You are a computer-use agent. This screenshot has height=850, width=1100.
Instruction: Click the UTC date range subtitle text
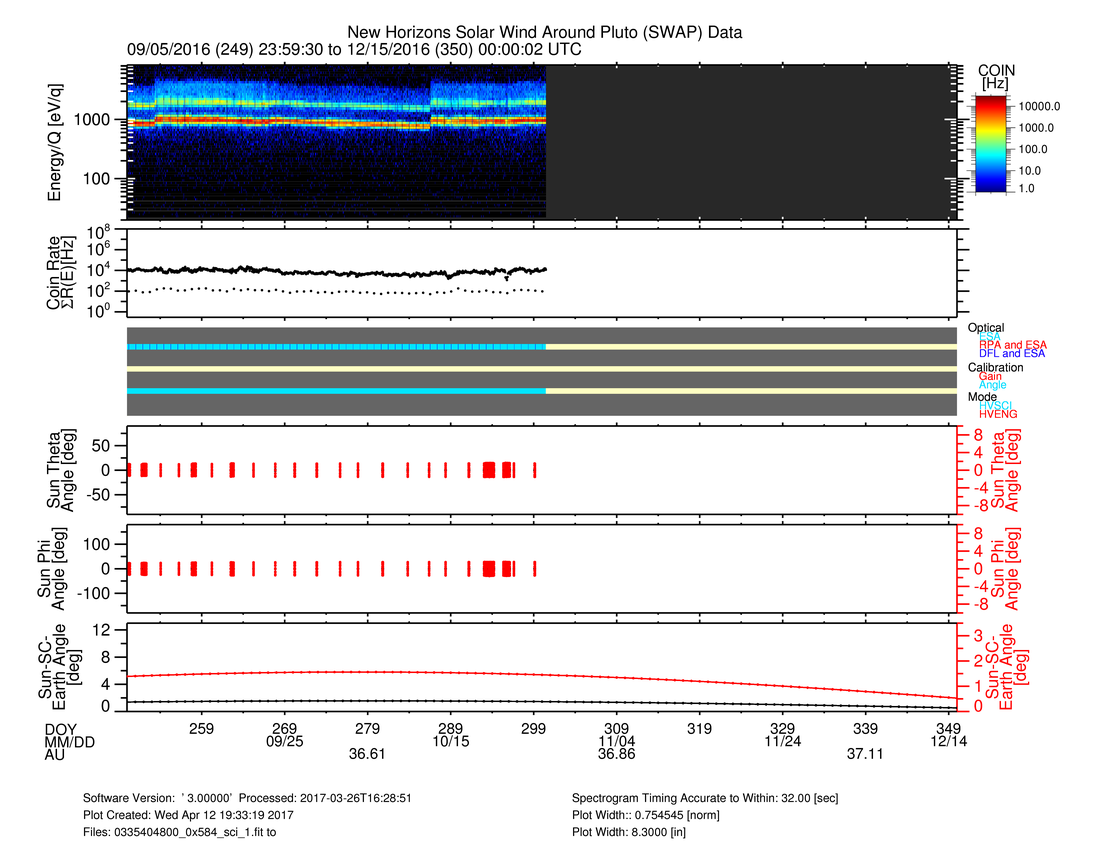[354, 49]
